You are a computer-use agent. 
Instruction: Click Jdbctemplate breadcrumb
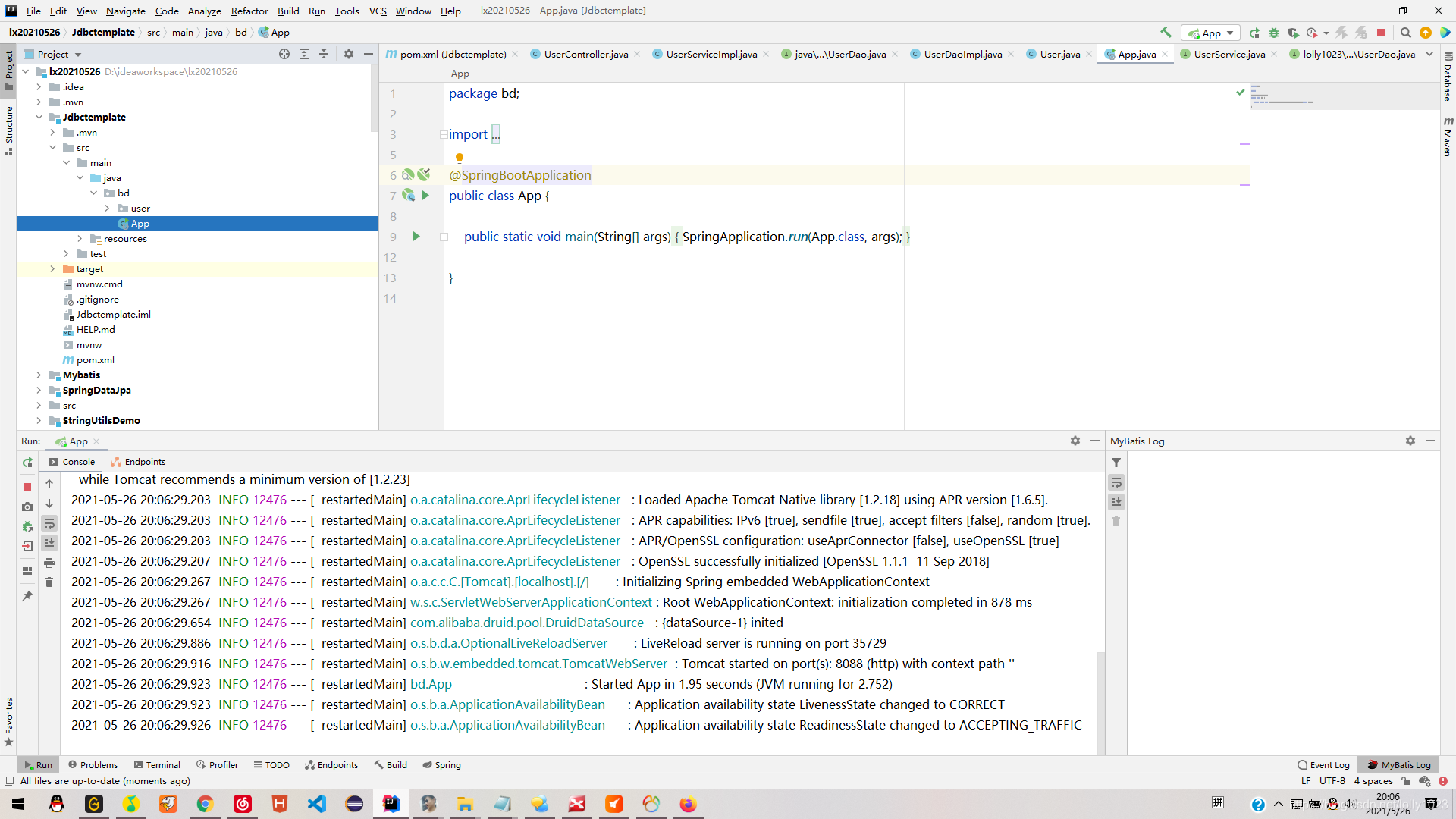(103, 33)
